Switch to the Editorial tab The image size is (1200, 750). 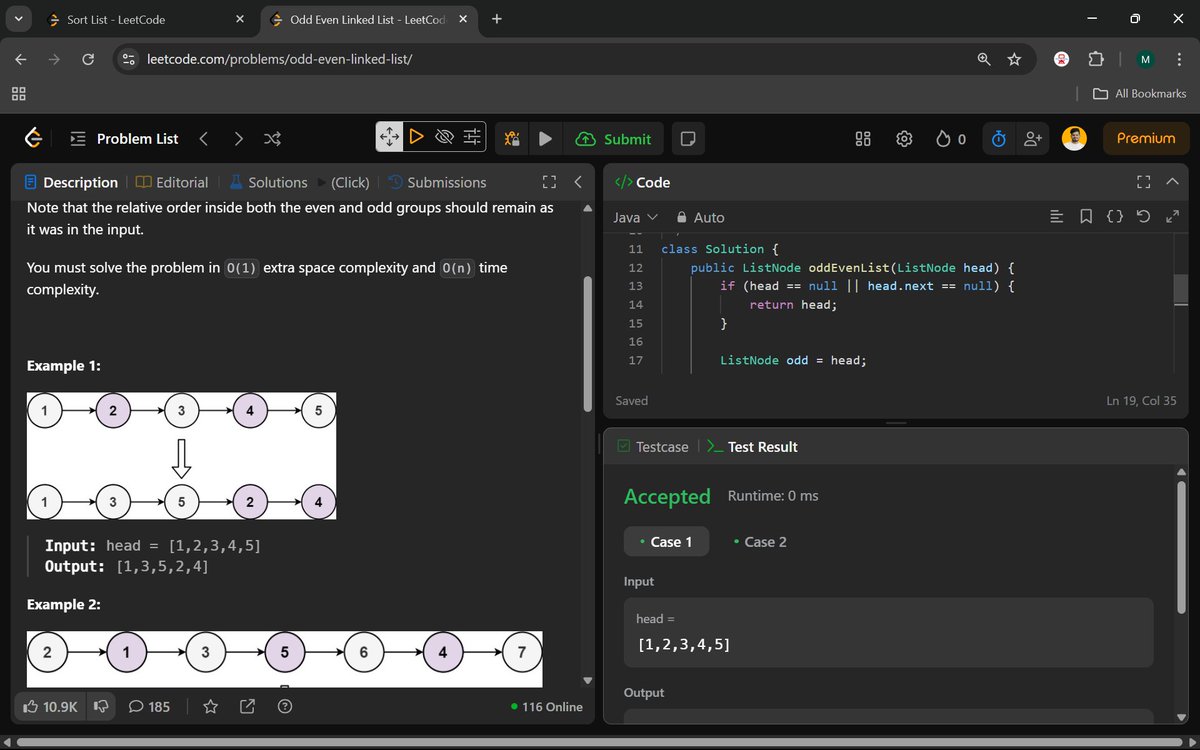172,182
